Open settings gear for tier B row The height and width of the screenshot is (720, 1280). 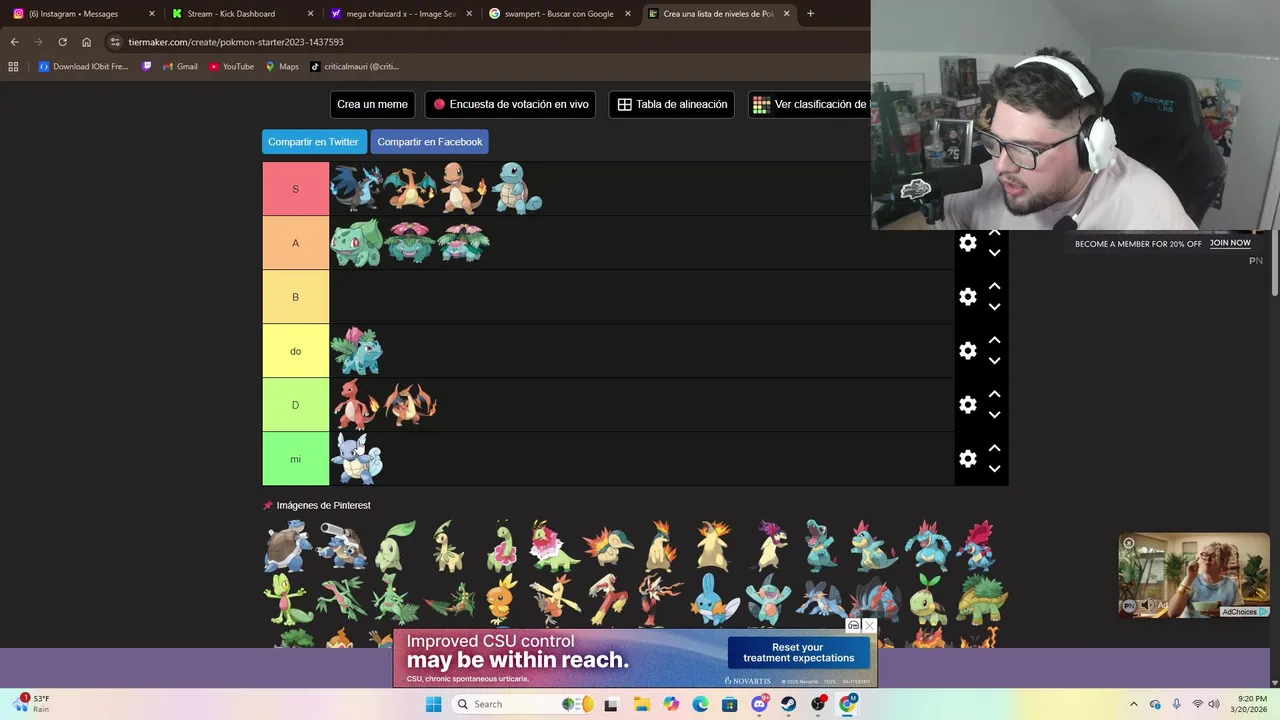coord(967,297)
